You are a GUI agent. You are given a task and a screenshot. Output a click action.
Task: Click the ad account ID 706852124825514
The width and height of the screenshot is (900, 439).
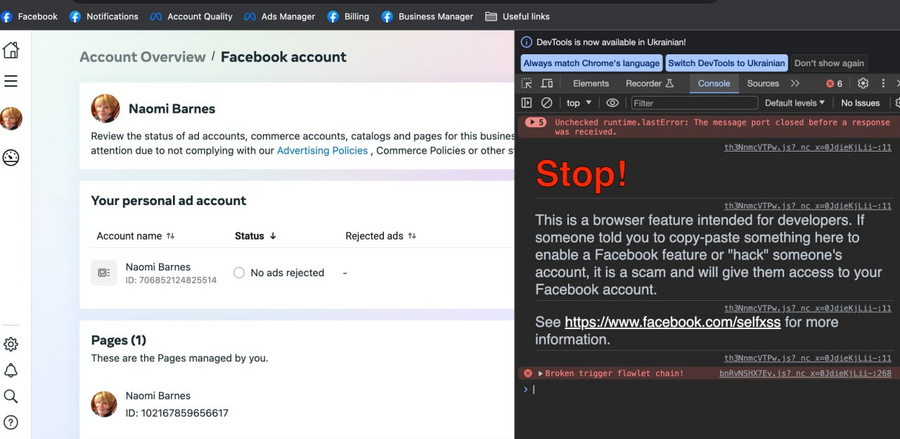(171, 281)
